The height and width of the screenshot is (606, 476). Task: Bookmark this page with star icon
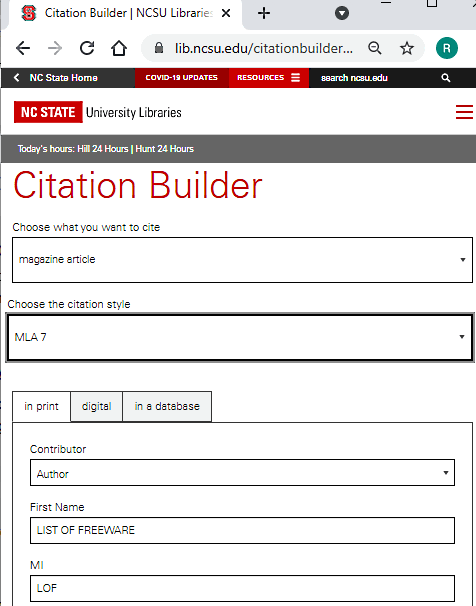coord(406,48)
